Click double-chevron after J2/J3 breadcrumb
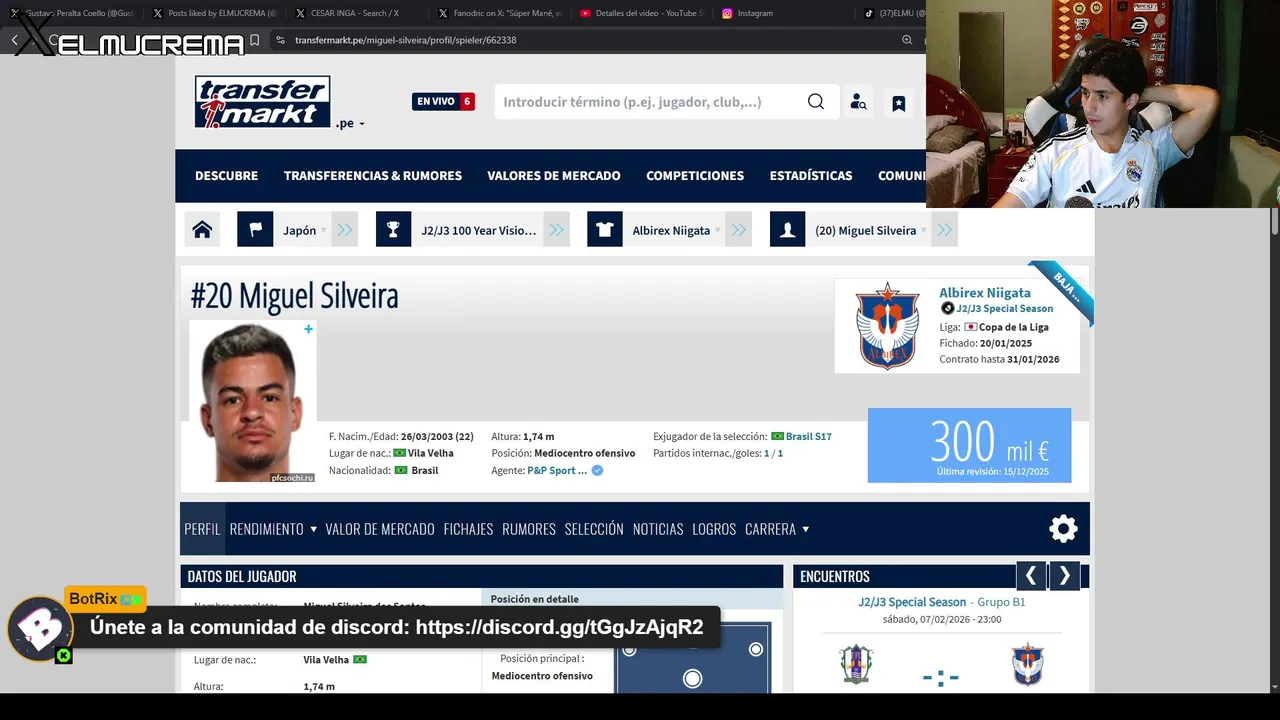The width and height of the screenshot is (1280, 720). click(557, 230)
